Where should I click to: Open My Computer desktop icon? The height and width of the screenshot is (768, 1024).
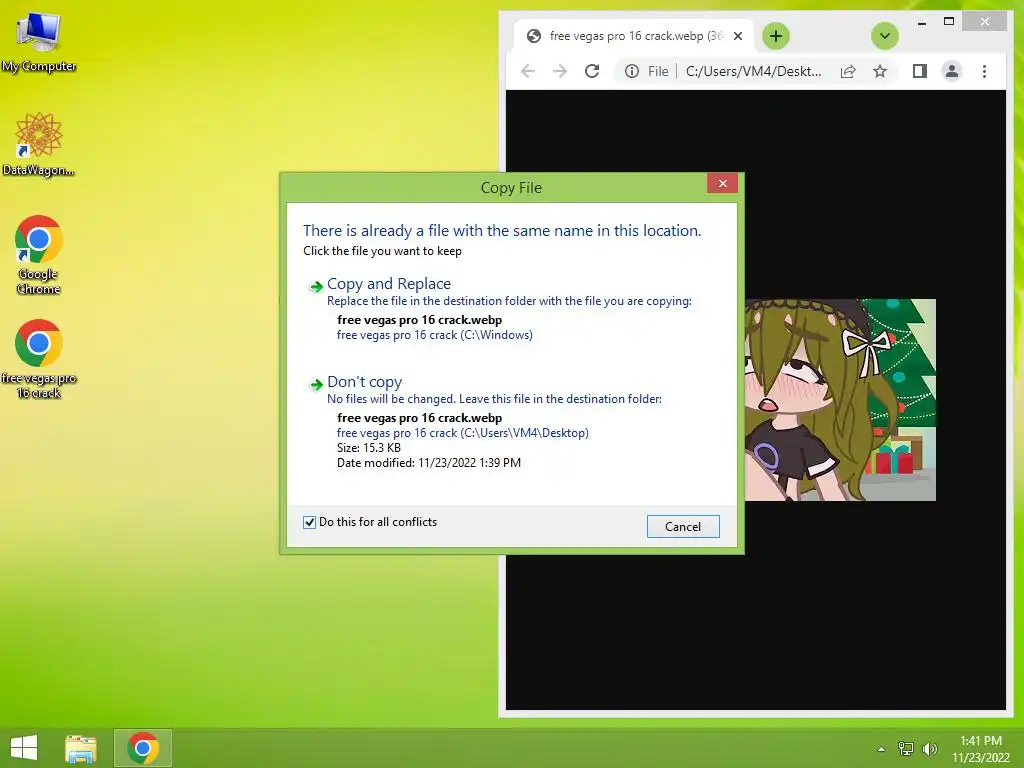click(x=39, y=40)
